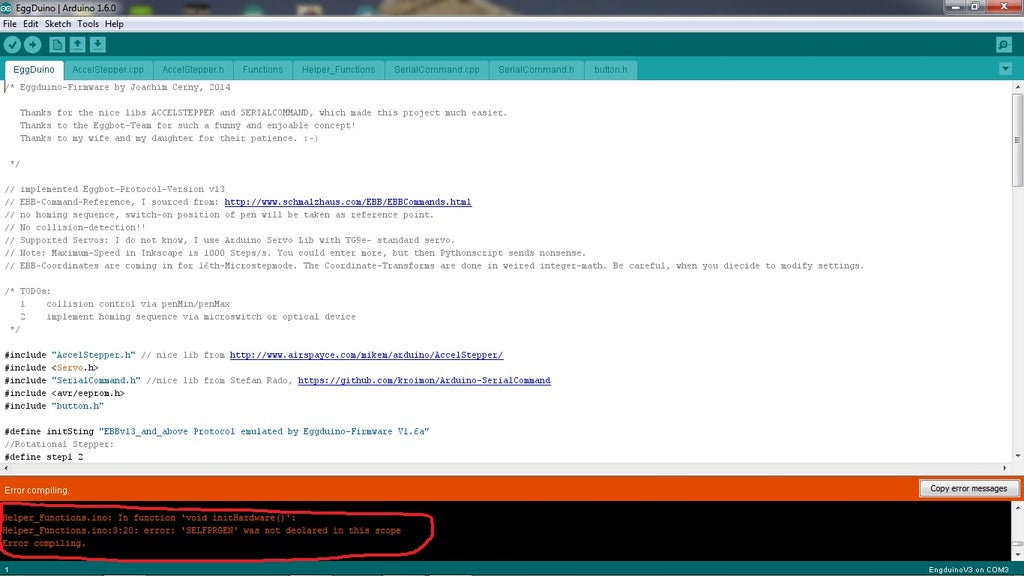This screenshot has width=1024, height=576.
Task: Click the '// No collision-detection!!' comment
Action: click(74, 228)
